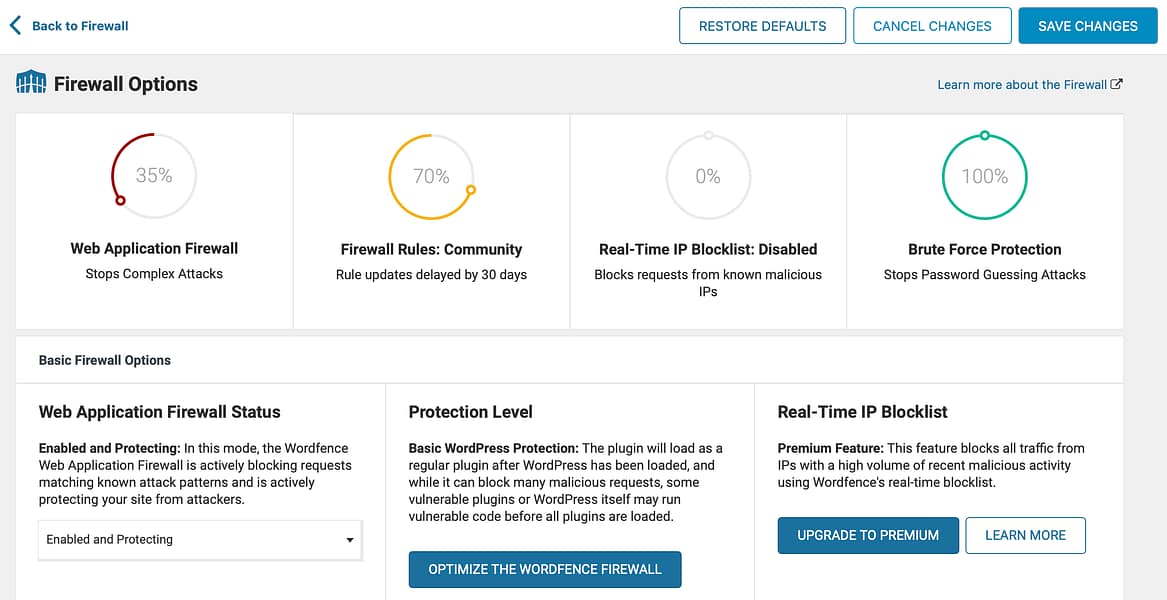Select the Brute Force Protection title
Viewport: 1167px width, 600px height.
(x=985, y=249)
